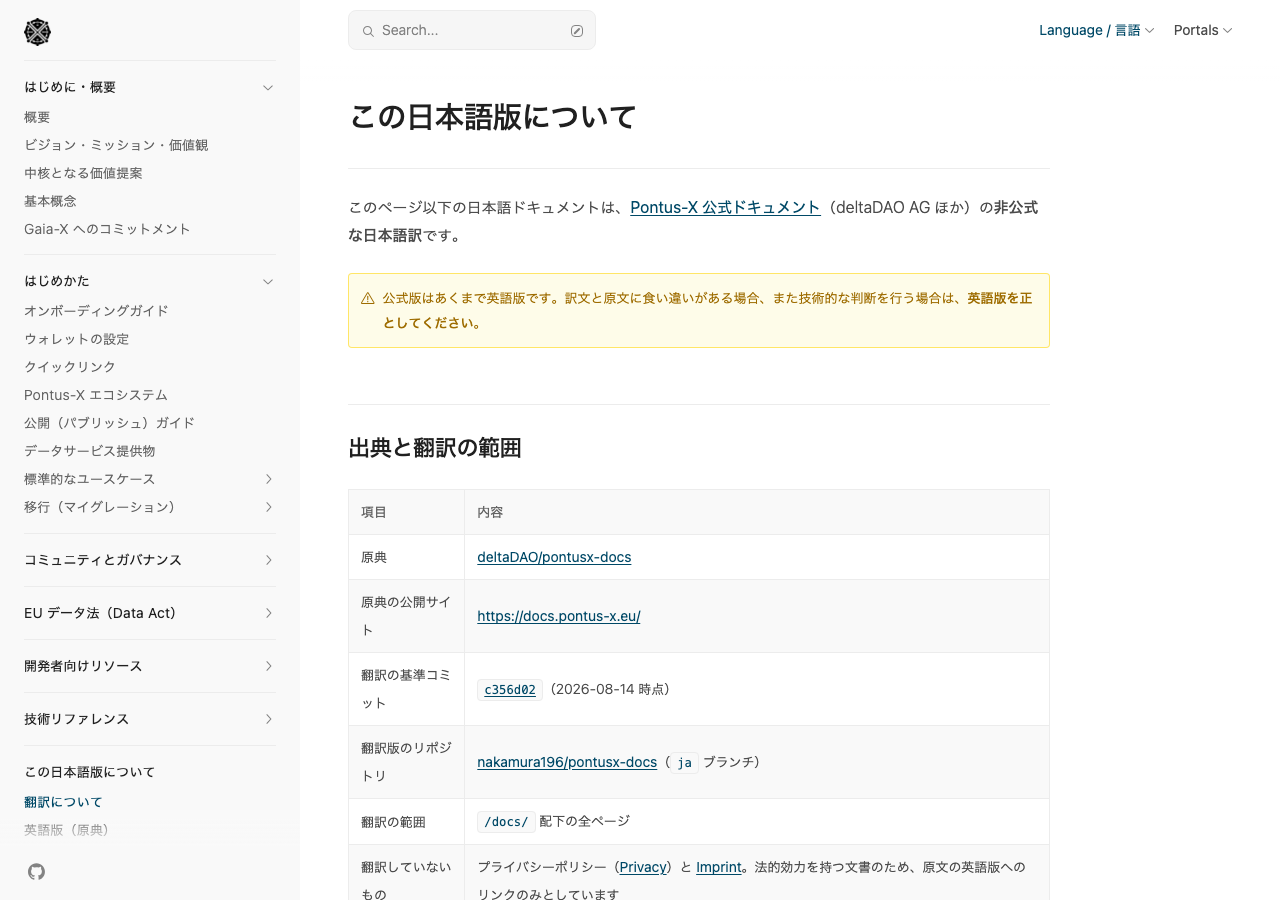1280x900 pixels.
Task: Select 基本概念 in sidebar
Action: tap(50, 201)
